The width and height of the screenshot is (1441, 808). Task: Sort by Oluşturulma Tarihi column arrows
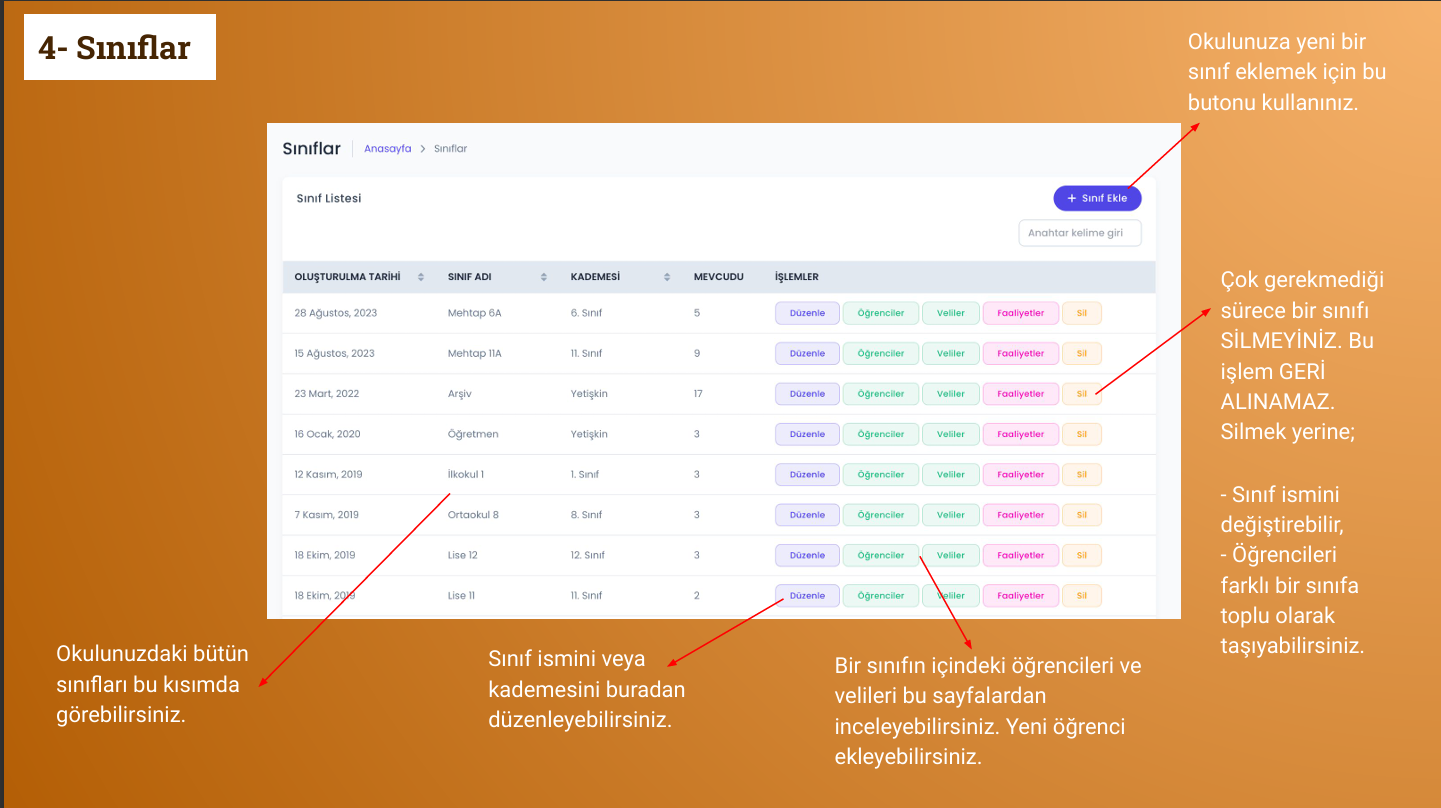(x=421, y=277)
